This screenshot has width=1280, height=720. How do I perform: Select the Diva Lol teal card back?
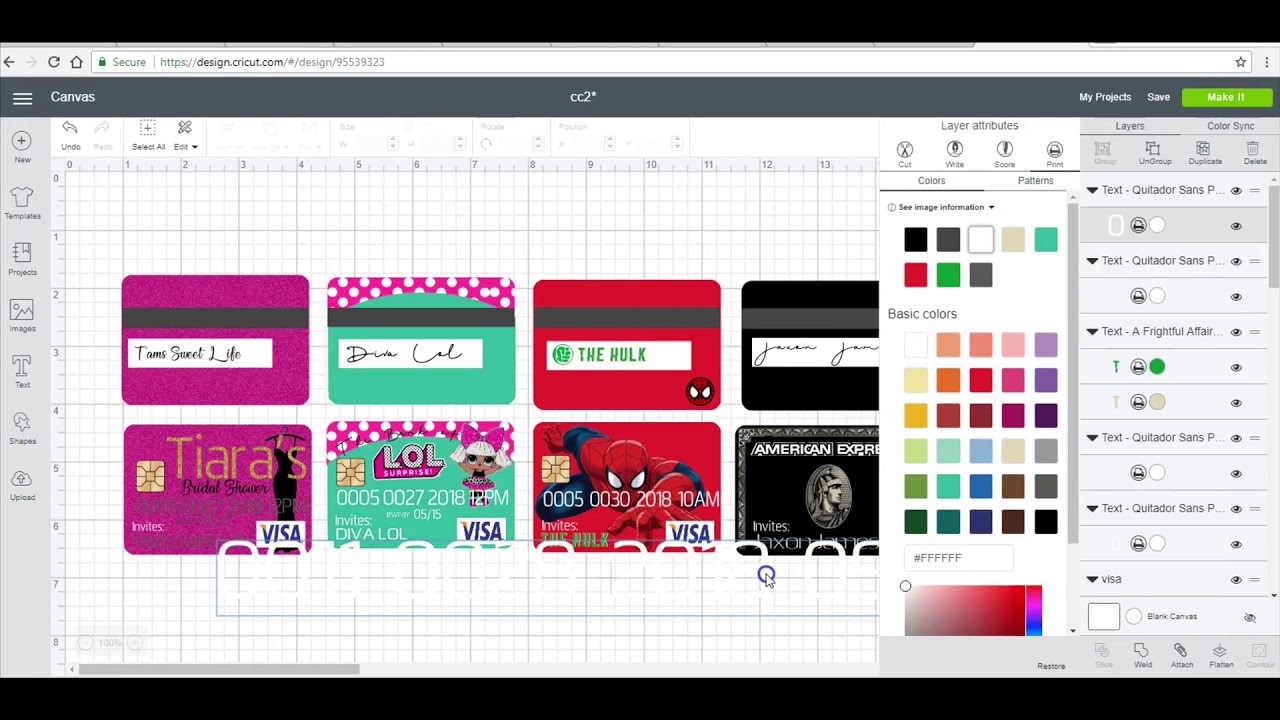coord(421,342)
